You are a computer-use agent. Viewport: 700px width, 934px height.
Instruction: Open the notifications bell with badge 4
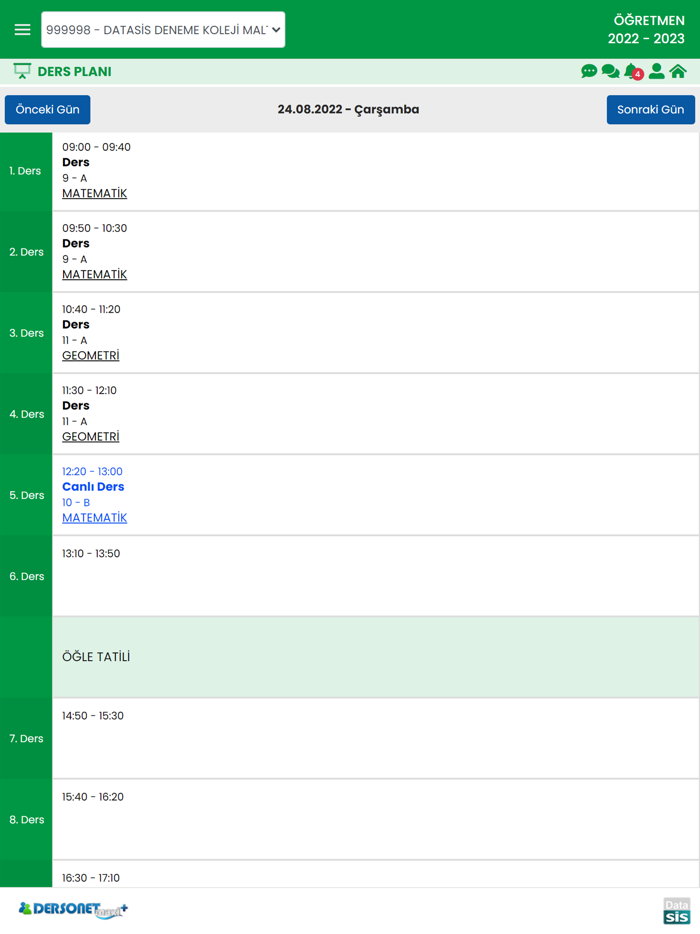633,71
